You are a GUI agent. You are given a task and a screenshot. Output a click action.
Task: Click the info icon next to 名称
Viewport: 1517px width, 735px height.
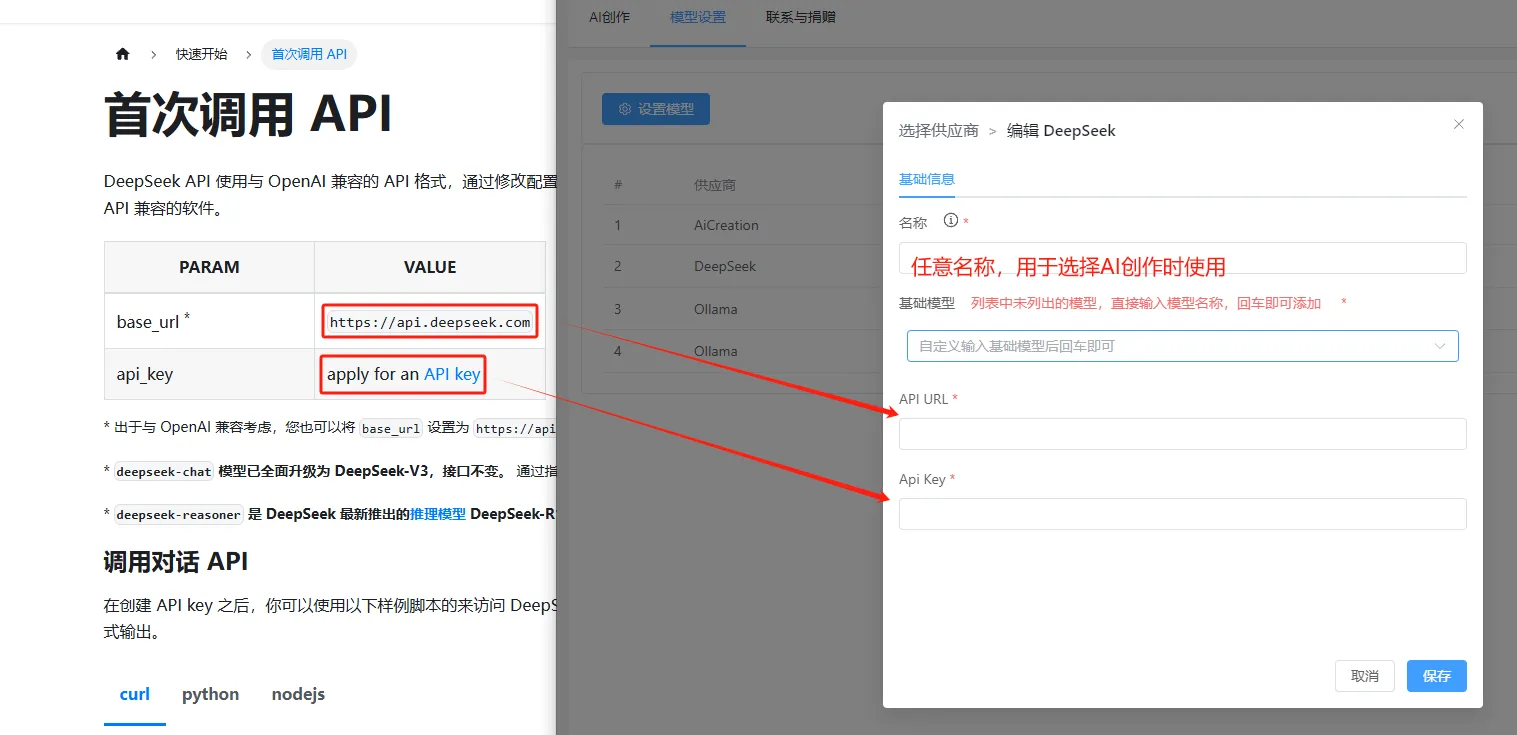[x=951, y=221]
